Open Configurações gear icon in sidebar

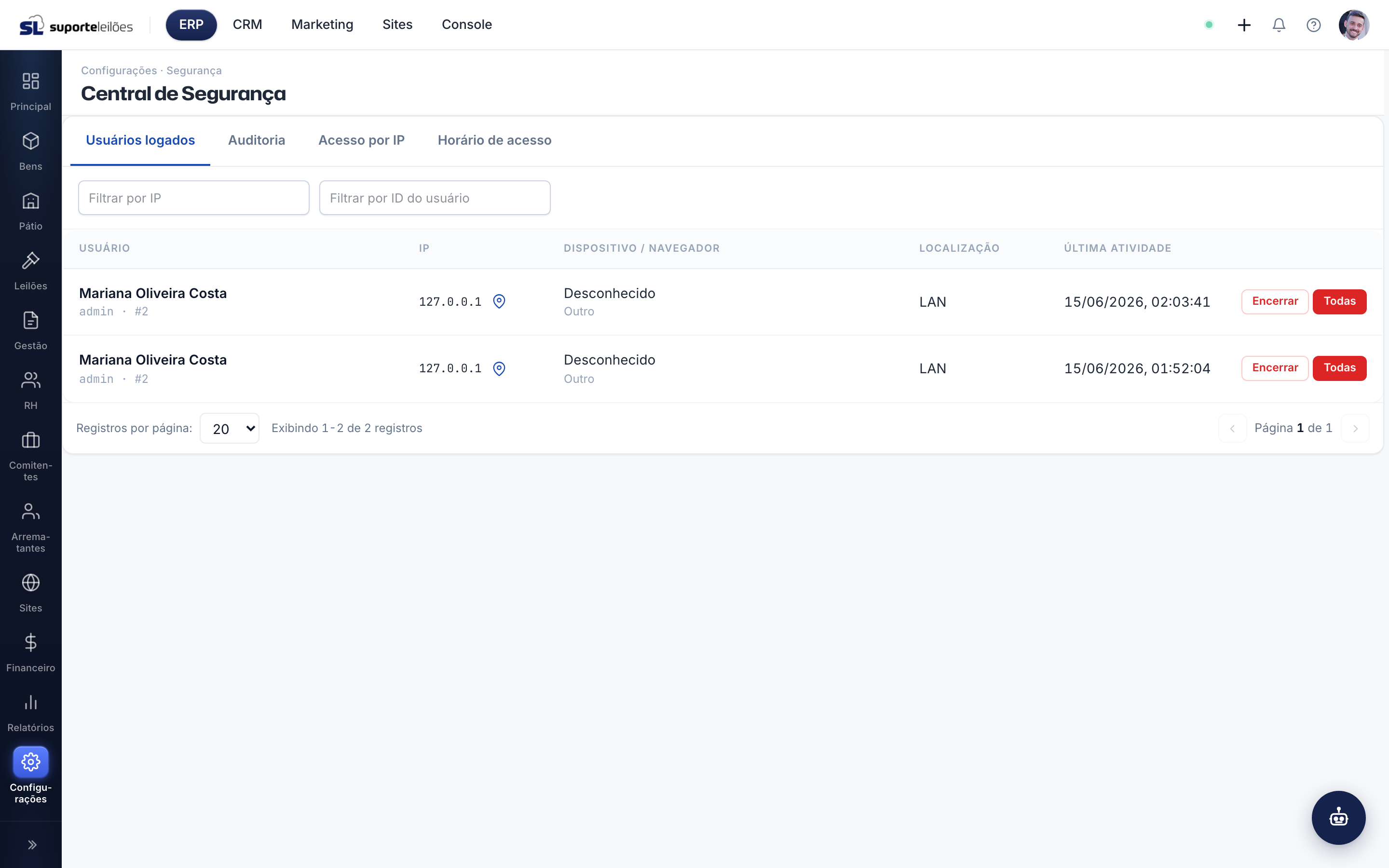click(x=30, y=762)
